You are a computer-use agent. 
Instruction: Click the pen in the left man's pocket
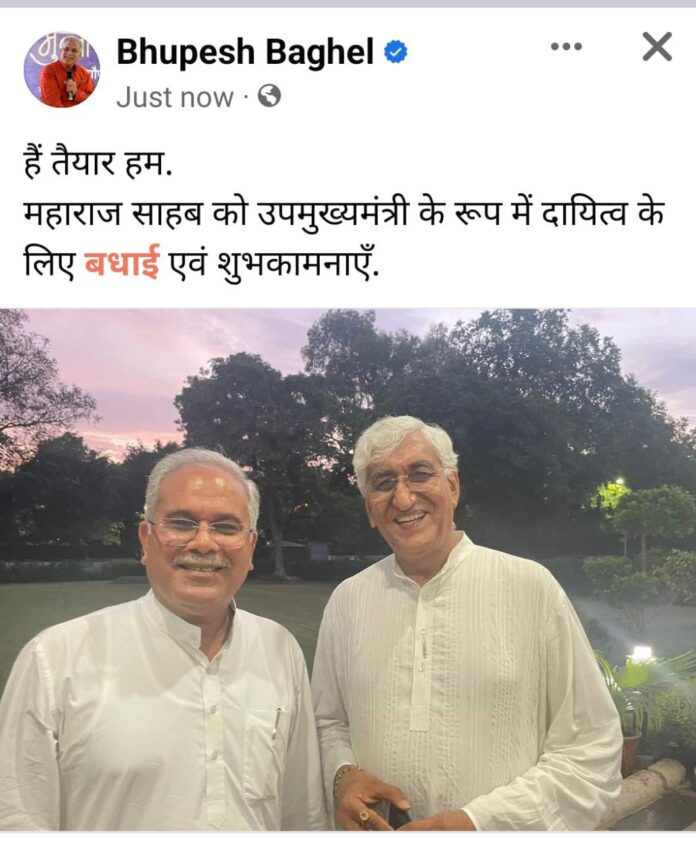click(x=278, y=720)
